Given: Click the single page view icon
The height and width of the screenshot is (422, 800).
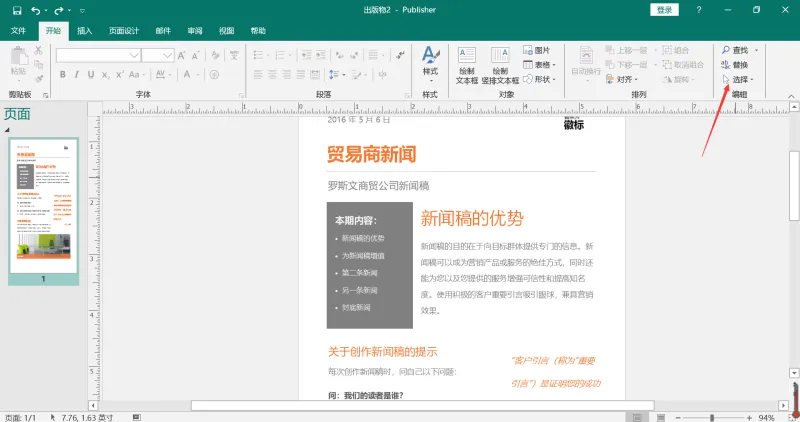Looking at the screenshot, I should tap(637, 417).
